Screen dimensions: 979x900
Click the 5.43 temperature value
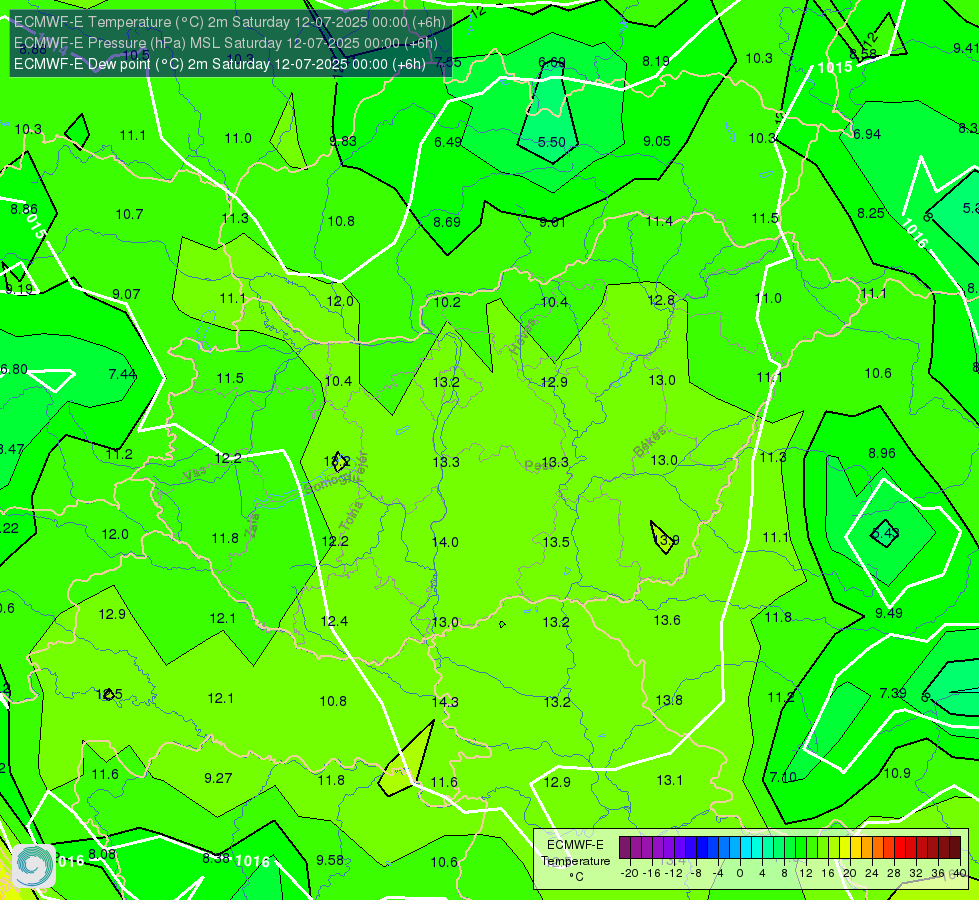click(x=885, y=533)
